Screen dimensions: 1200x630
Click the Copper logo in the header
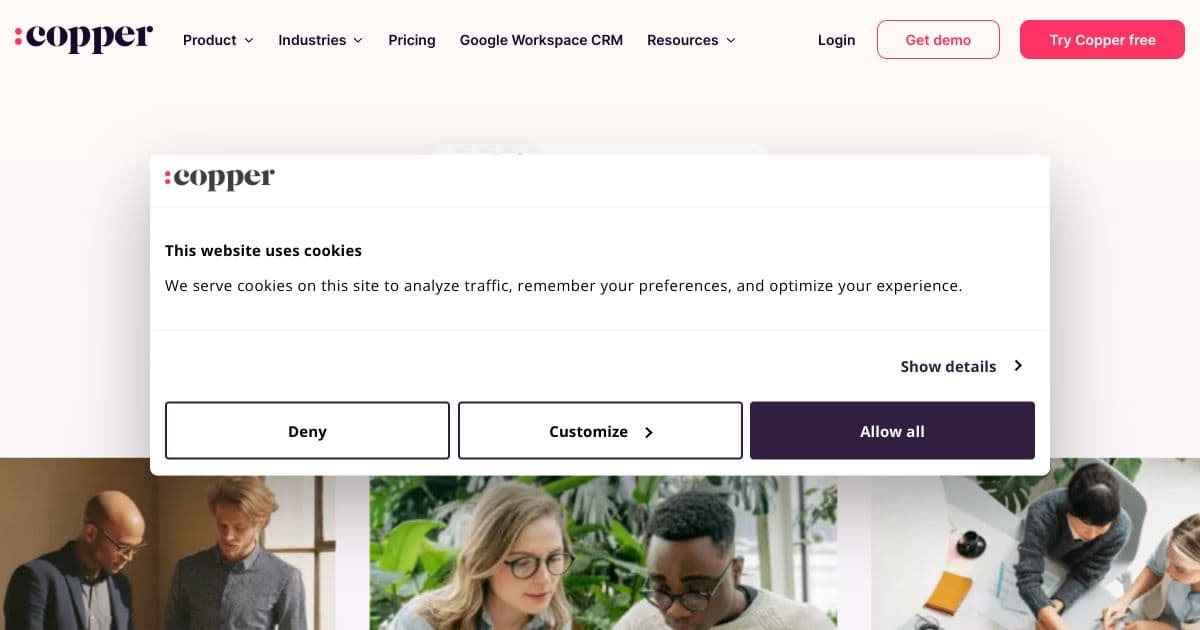pos(84,38)
